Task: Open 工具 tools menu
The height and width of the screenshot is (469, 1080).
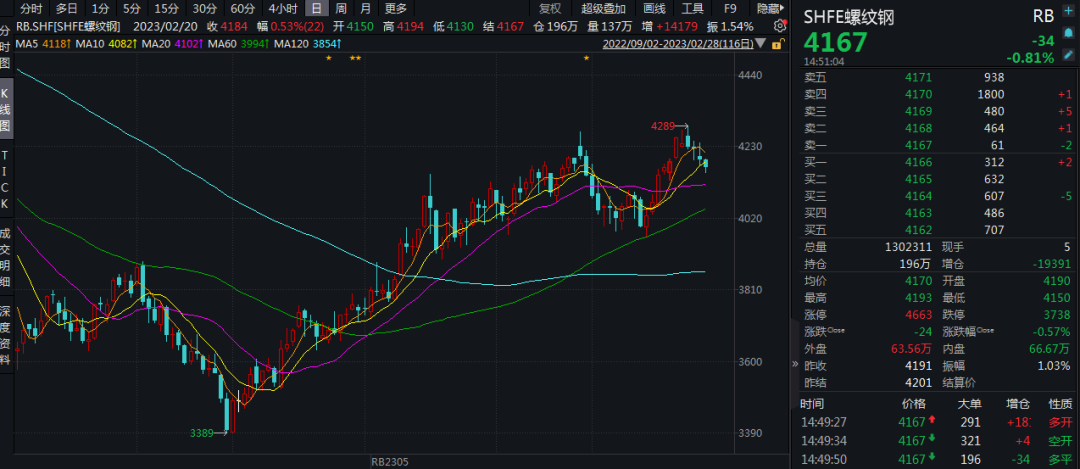Action: pos(694,8)
